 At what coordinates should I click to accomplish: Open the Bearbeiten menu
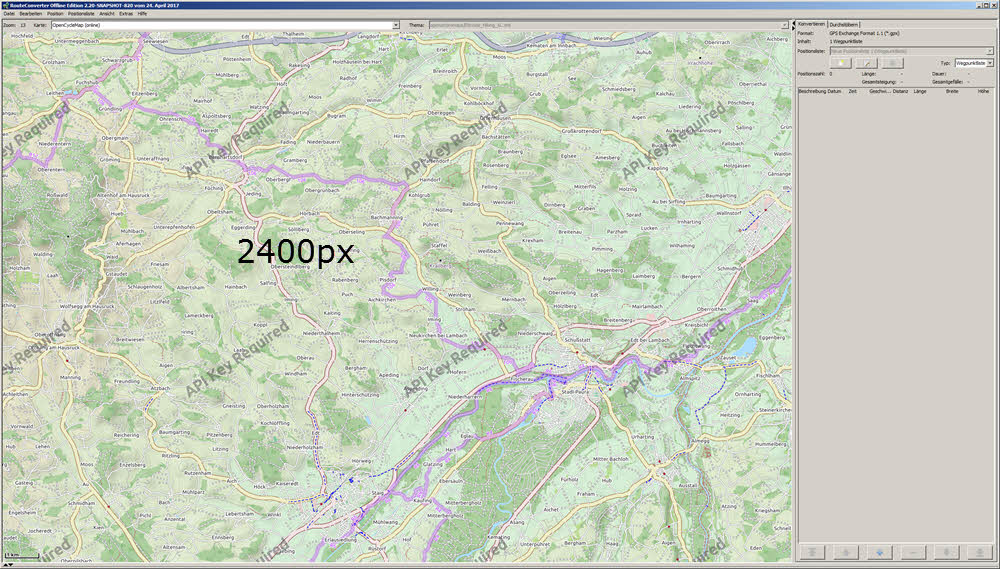click(x=31, y=13)
